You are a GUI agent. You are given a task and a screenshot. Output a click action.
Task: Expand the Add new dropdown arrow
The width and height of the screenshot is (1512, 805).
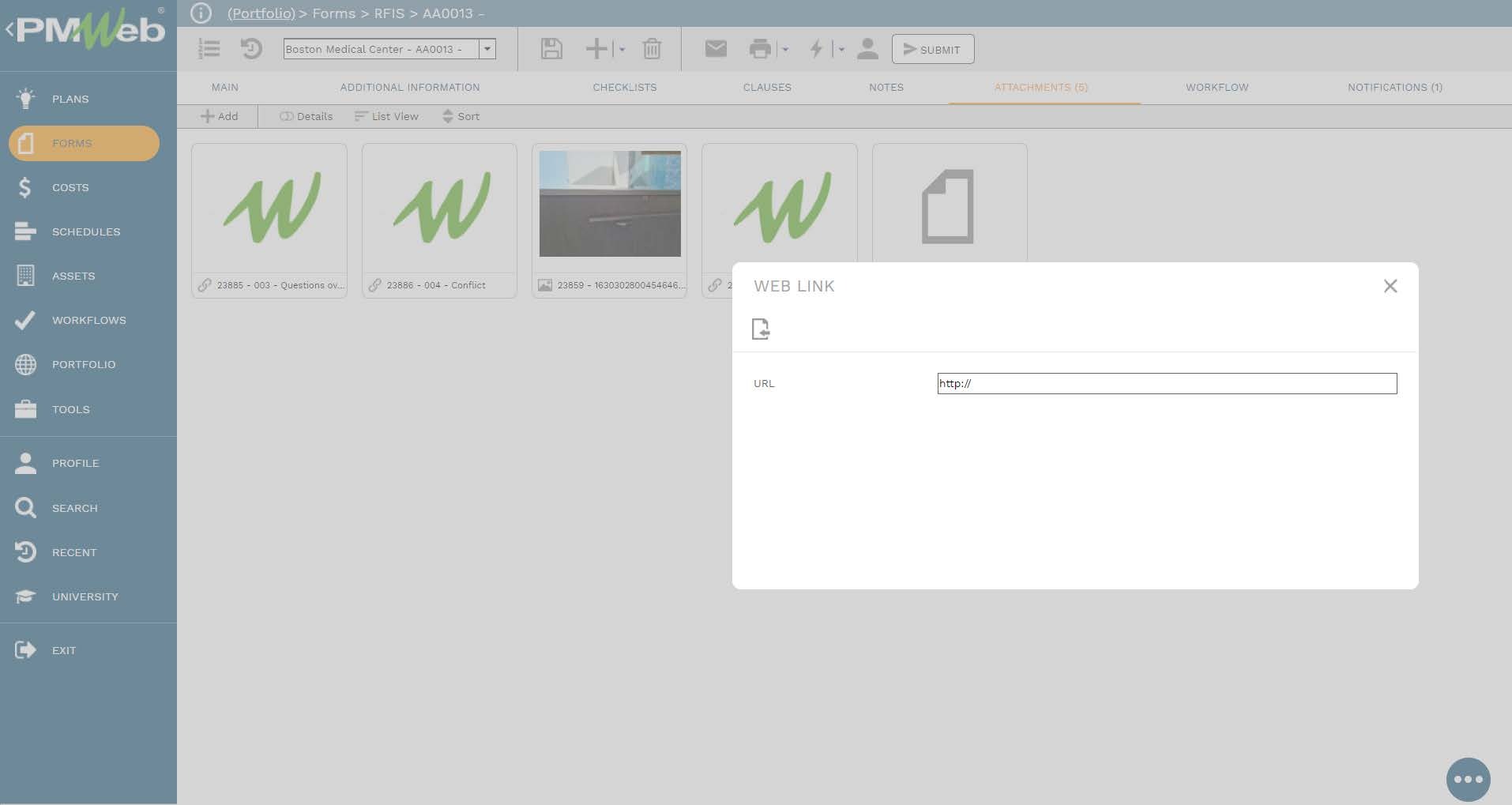[x=622, y=50]
